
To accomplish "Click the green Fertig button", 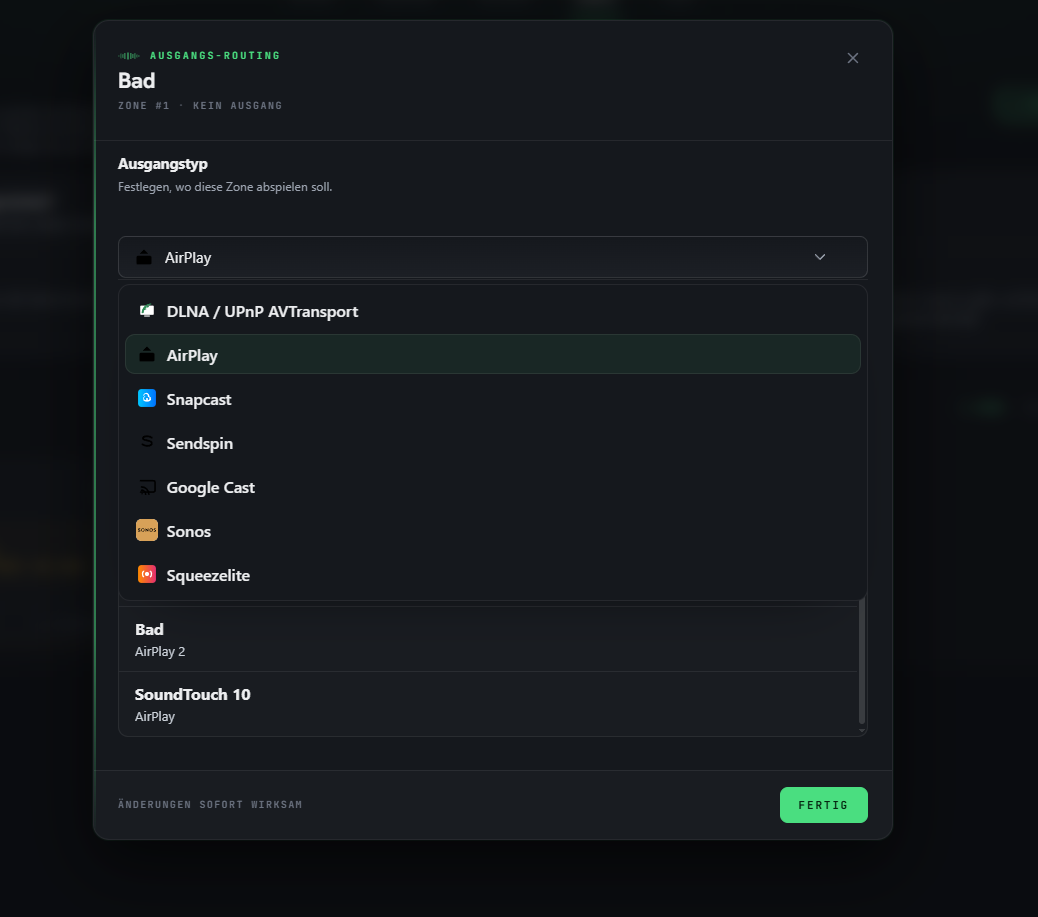I will point(824,805).
